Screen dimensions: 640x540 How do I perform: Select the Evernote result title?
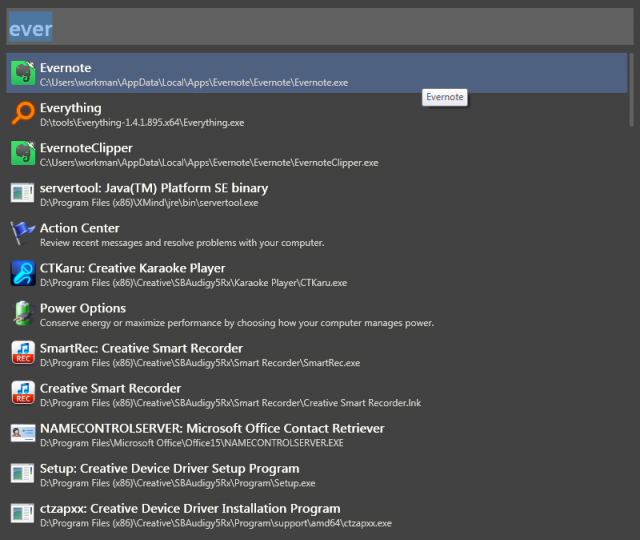[x=65, y=68]
